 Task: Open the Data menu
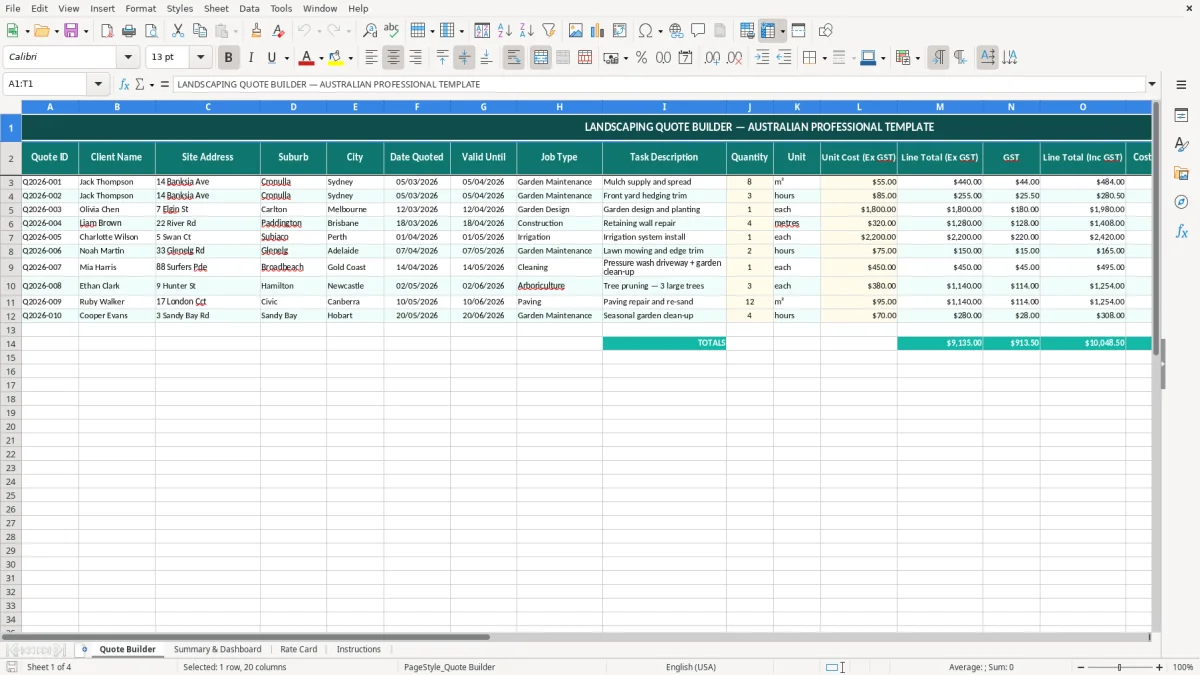(249, 8)
